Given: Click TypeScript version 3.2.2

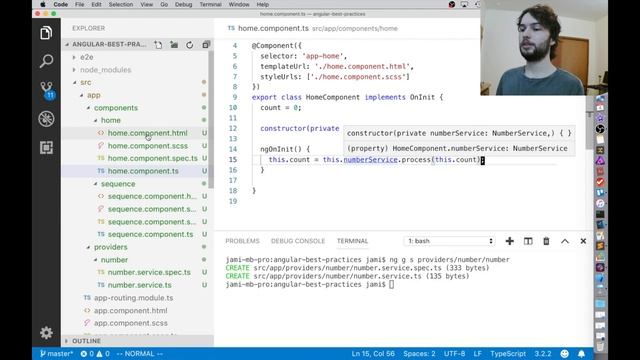Looking at the screenshot, I should 543,354.
